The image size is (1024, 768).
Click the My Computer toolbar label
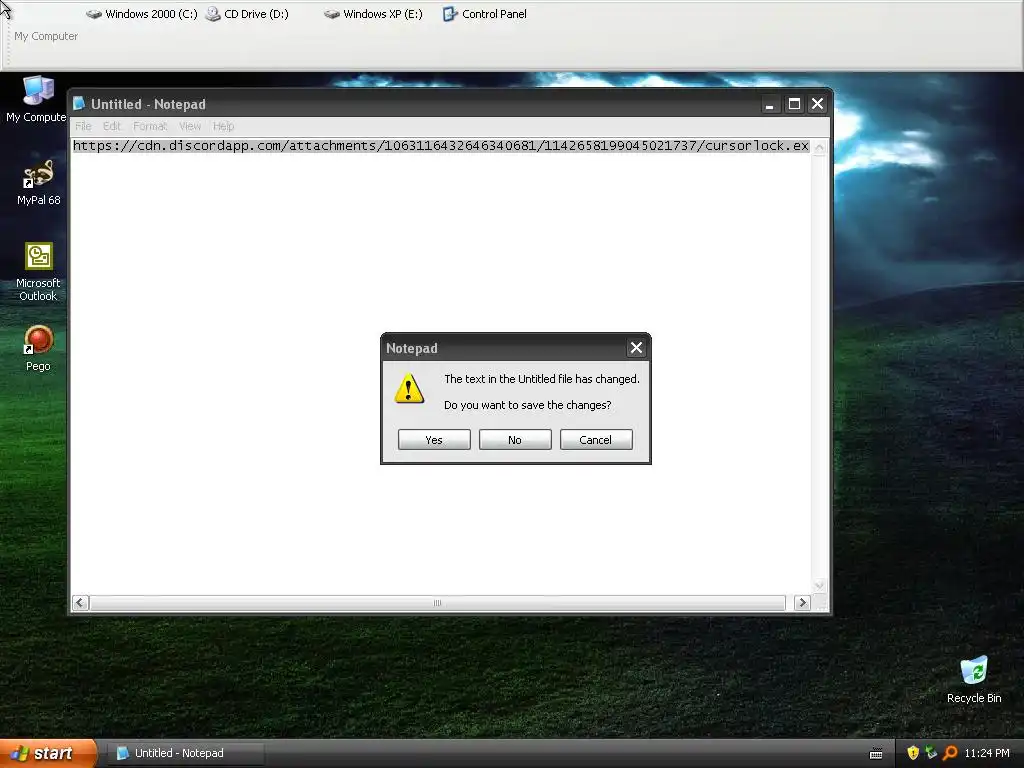46,36
